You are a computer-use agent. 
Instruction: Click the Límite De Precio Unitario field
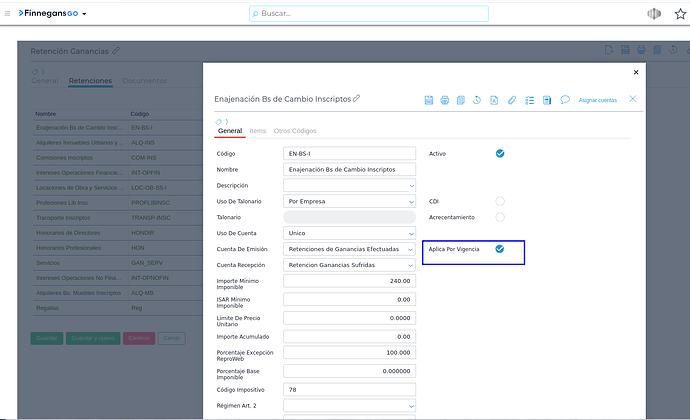(x=349, y=318)
